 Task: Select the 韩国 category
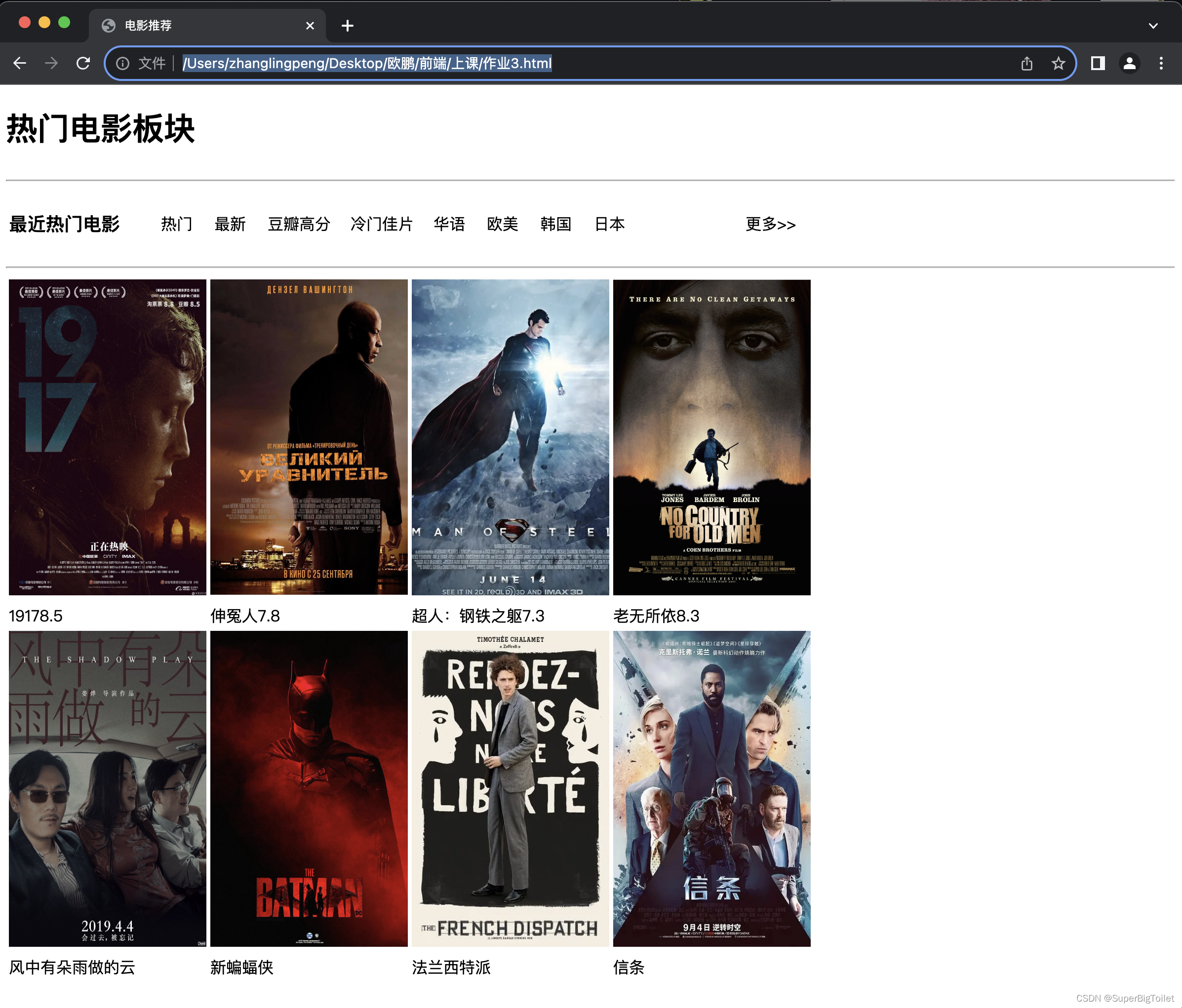(x=556, y=224)
